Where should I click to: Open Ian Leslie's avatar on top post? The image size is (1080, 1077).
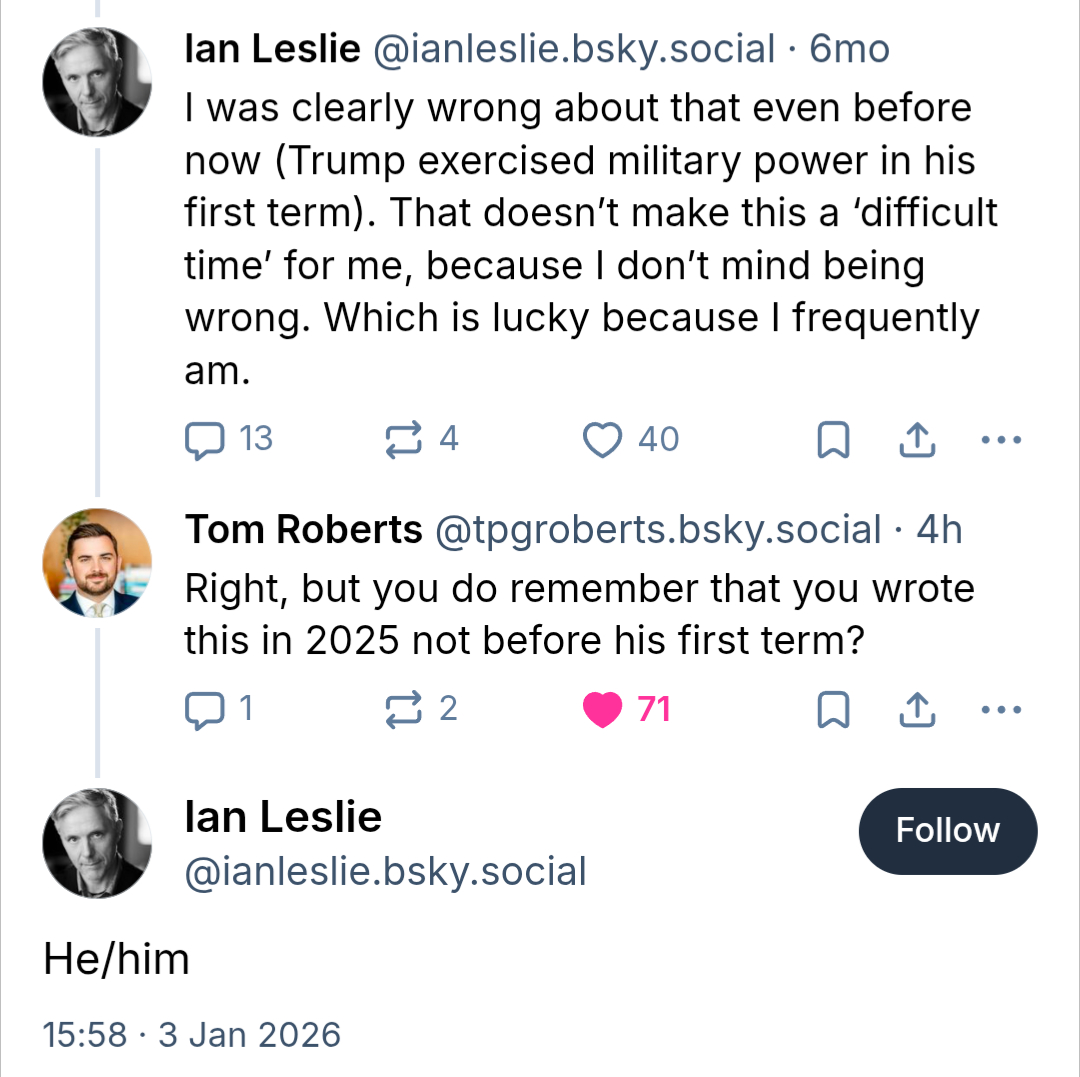click(97, 81)
